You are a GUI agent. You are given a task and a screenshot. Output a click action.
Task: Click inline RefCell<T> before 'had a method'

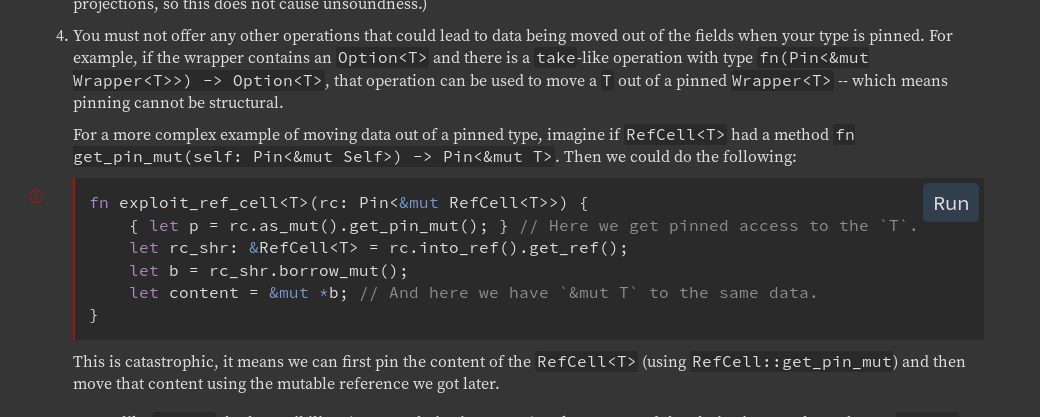[676, 135]
